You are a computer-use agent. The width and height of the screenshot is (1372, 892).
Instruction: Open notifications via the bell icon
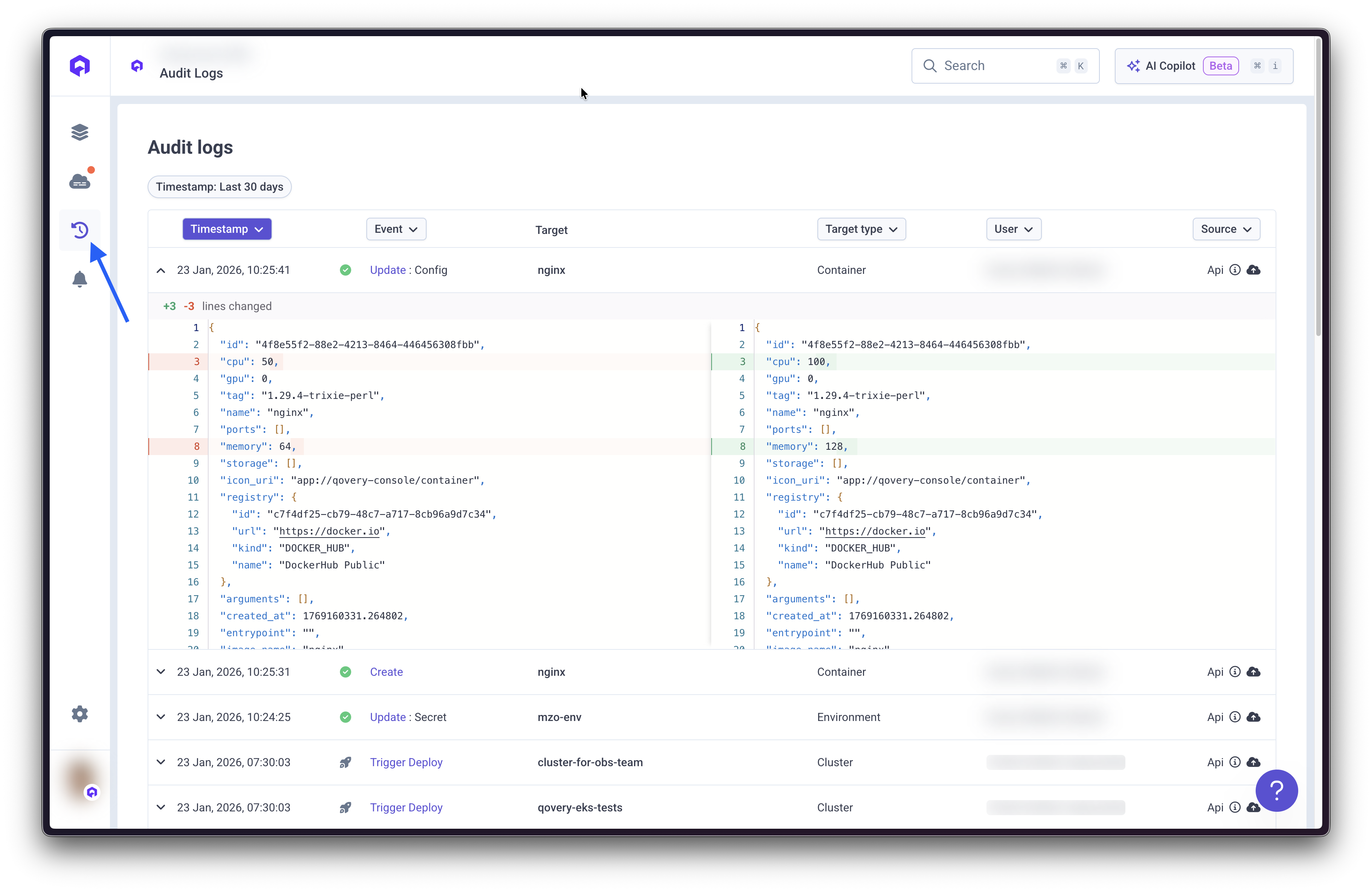coord(79,280)
